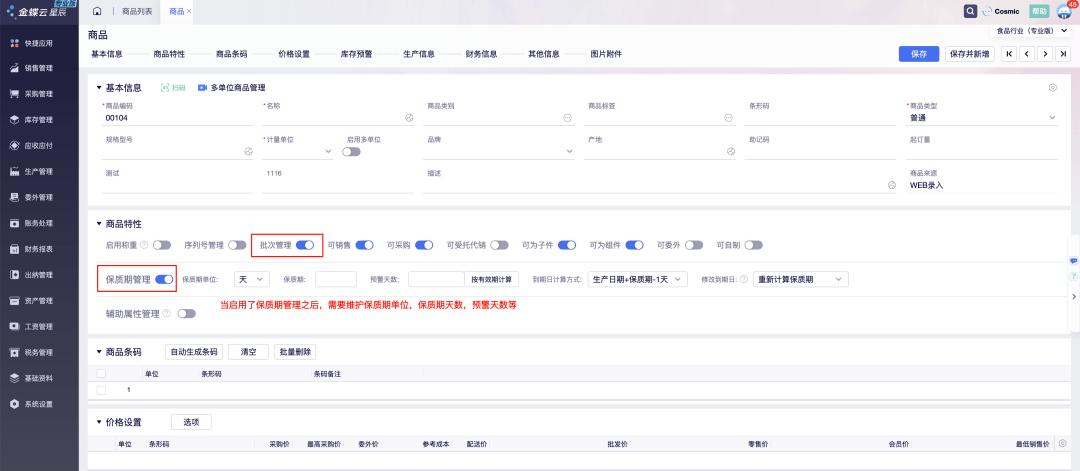Screen dimensions: 1080x471
Task: Toggle the 启用称重 switch
Action: pyautogui.click(x=162, y=244)
